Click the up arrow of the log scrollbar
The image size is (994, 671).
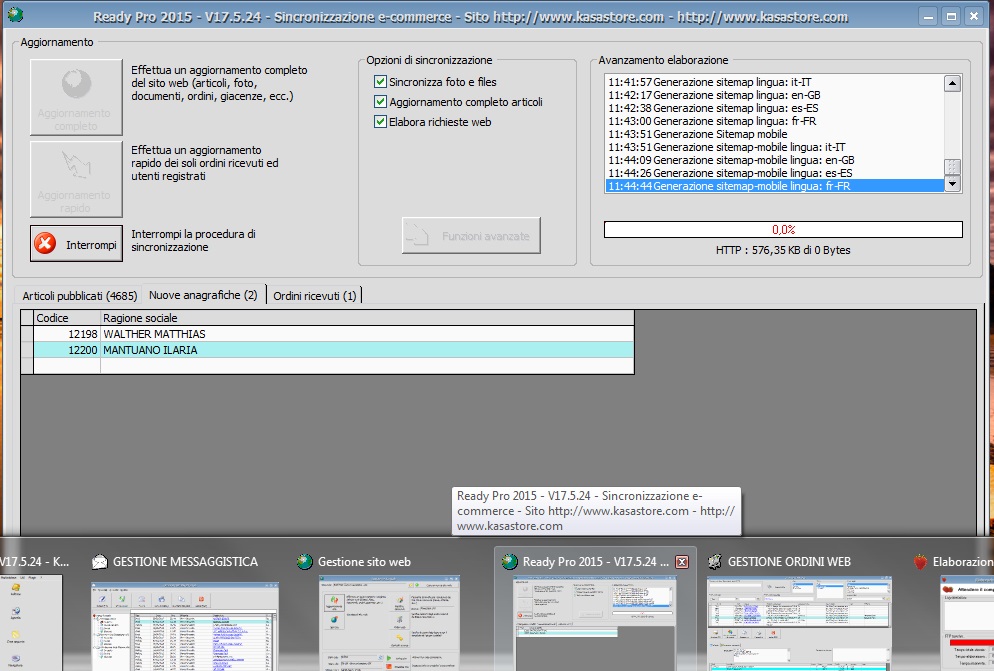pos(952,83)
